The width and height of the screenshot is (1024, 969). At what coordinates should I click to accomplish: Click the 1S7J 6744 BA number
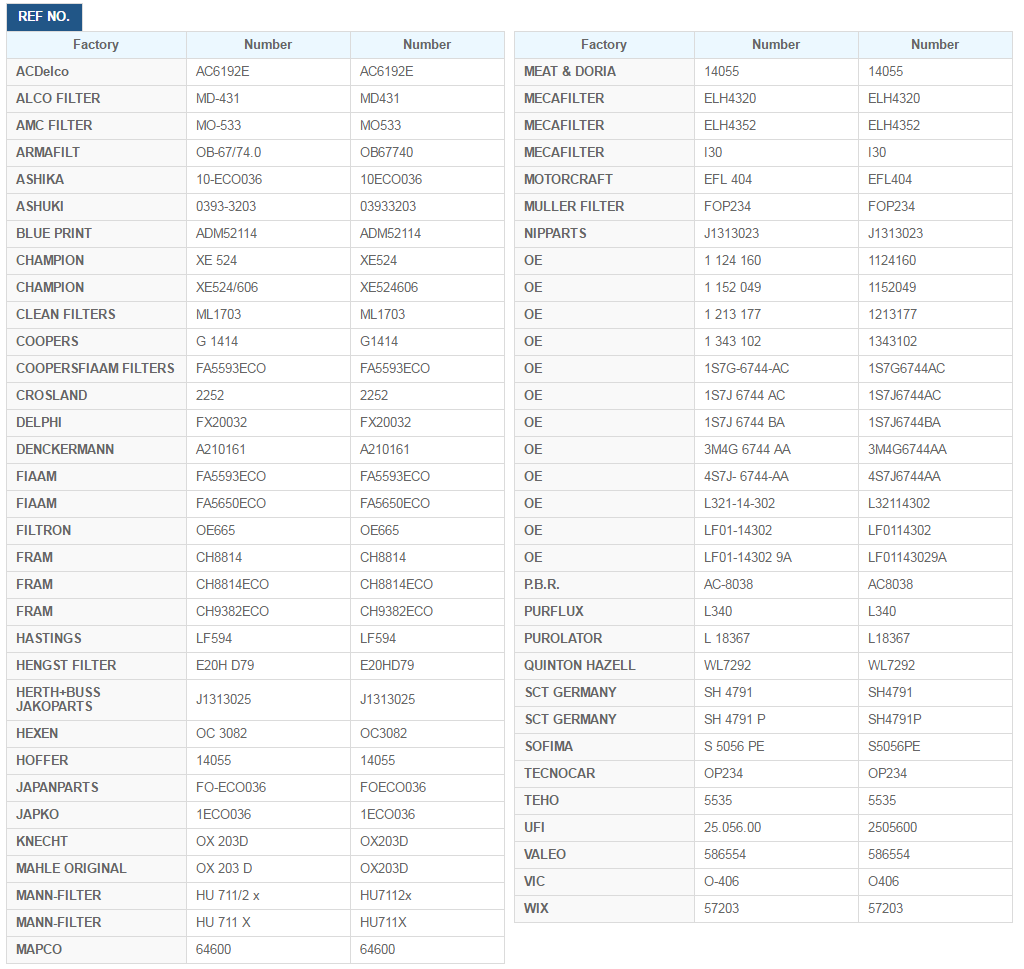[x=744, y=422]
